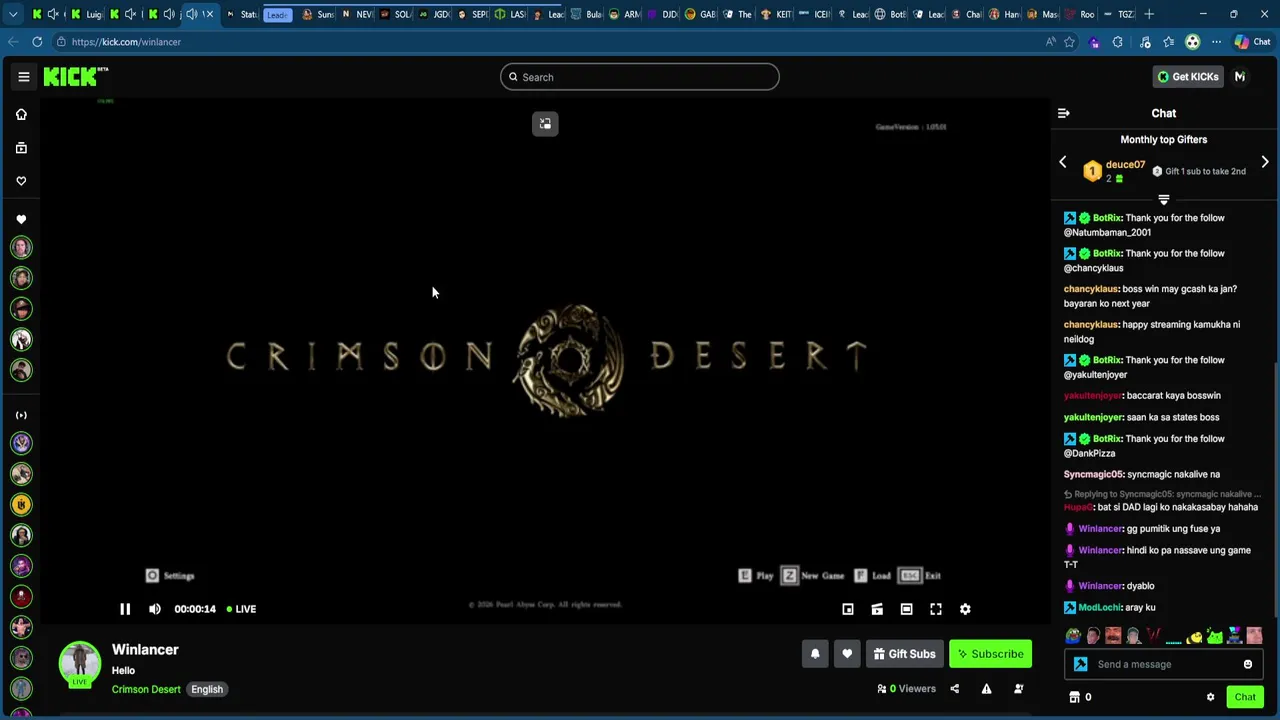Share the stream using the share icon
This screenshot has height=720, width=1280.
(x=954, y=689)
